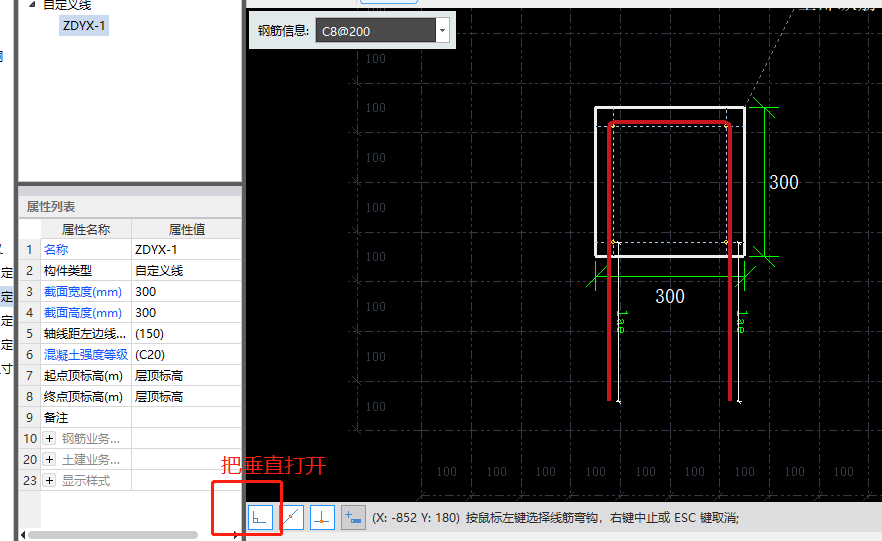882x541 pixels.
Task: Click the horizontal scrollbar under the property list
Action: [112, 535]
